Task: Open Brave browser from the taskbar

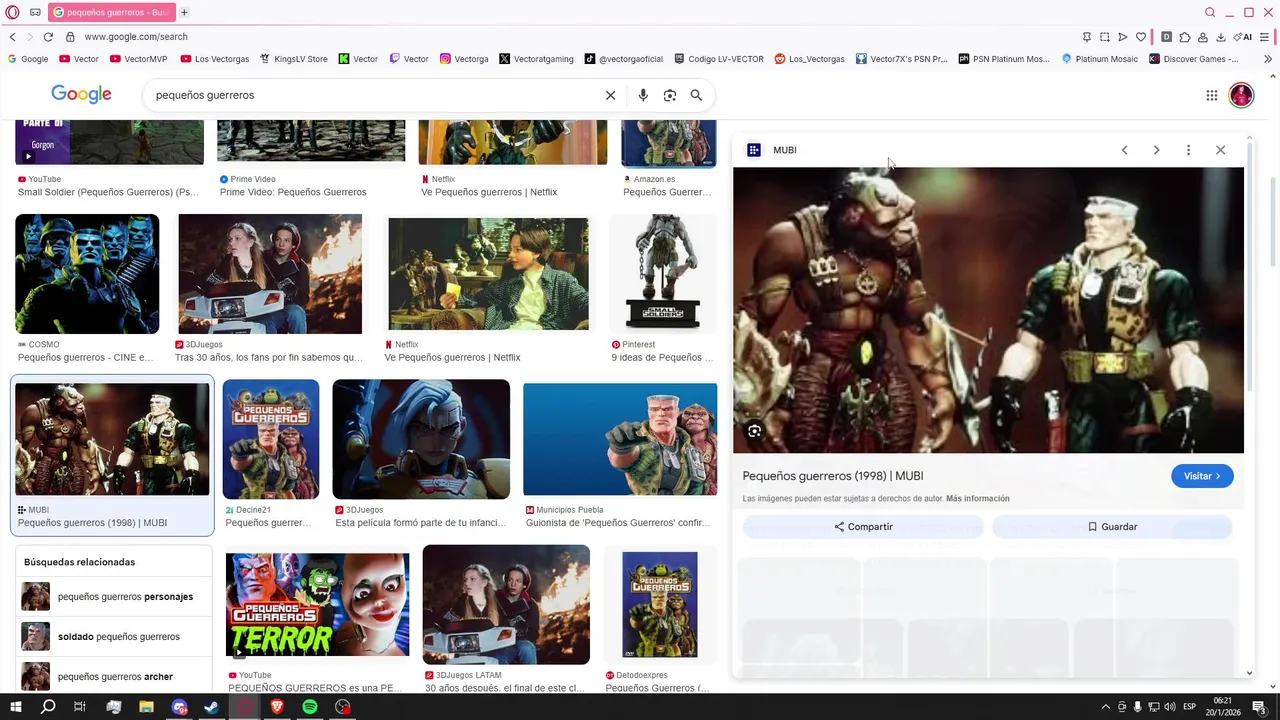Action: [277, 707]
